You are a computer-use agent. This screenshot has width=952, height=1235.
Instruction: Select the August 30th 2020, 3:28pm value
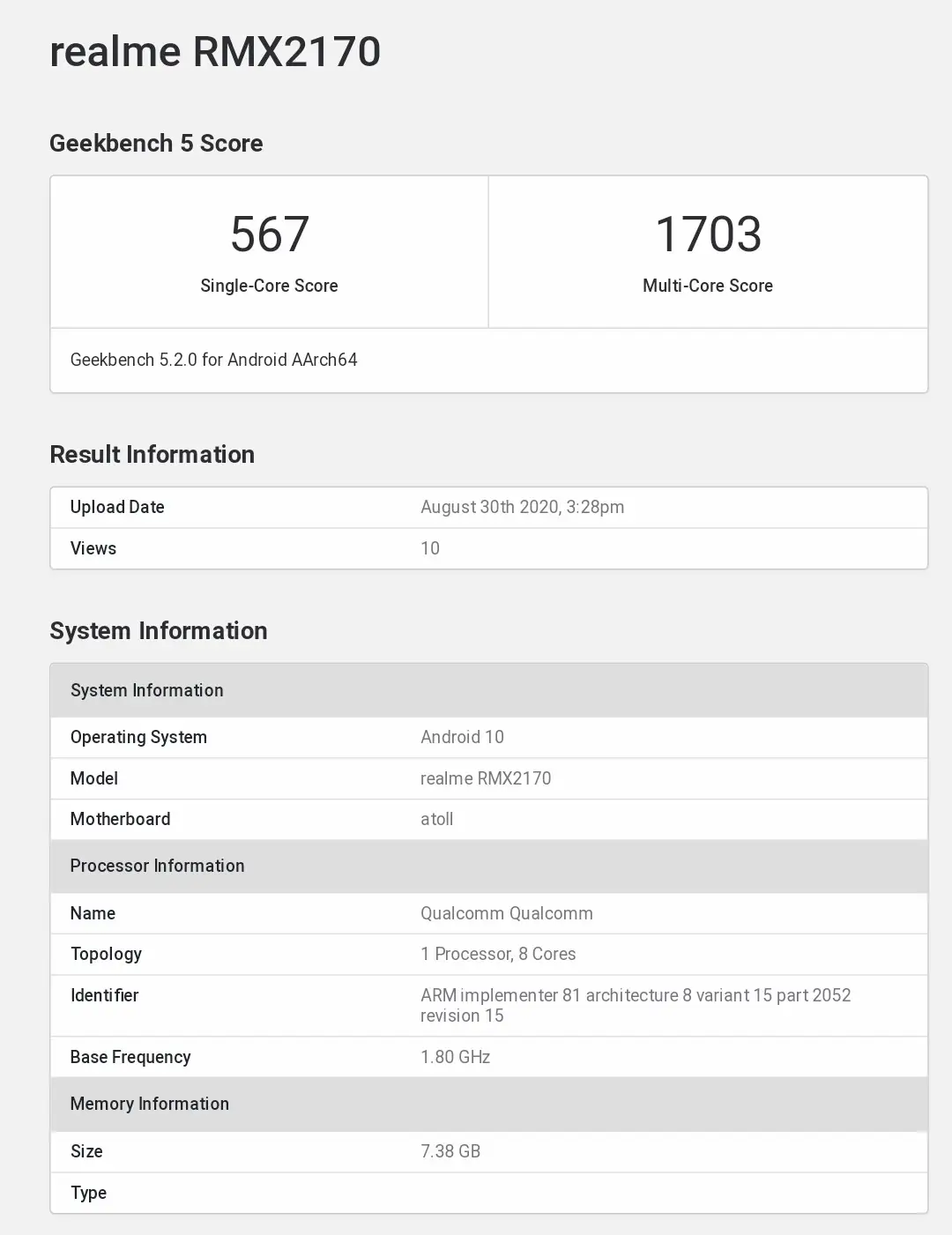[522, 507]
